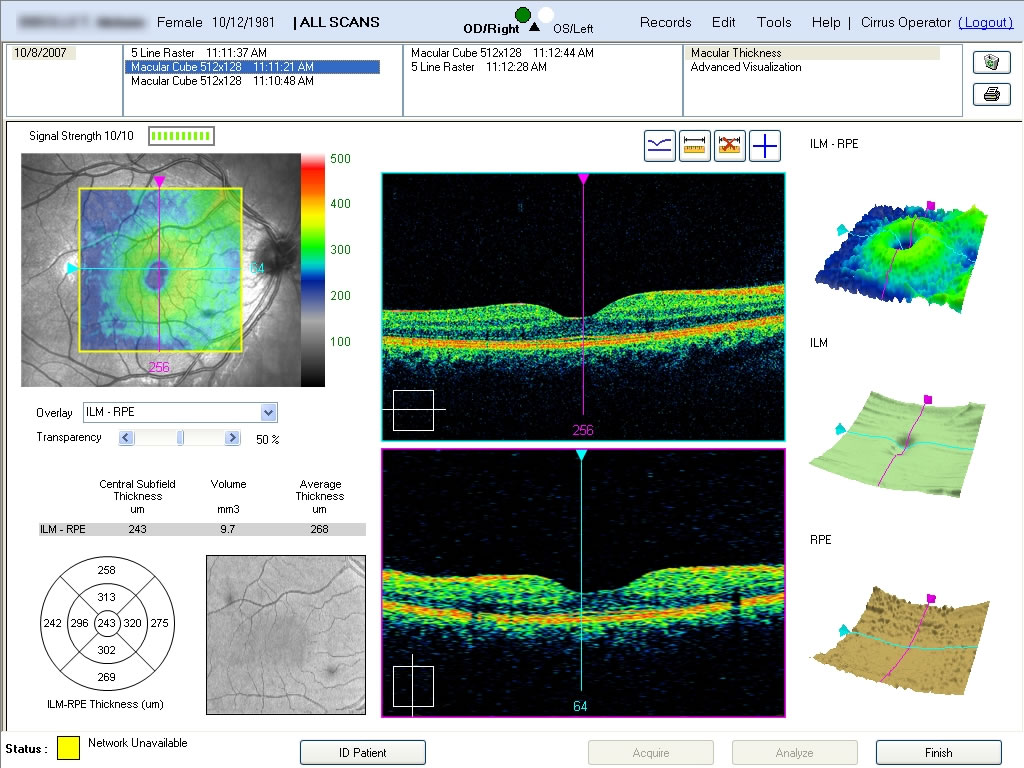Select the Advanced Visualization analysis
The image size is (1024, 768).
pyautogui.click(x=746, y=67)
